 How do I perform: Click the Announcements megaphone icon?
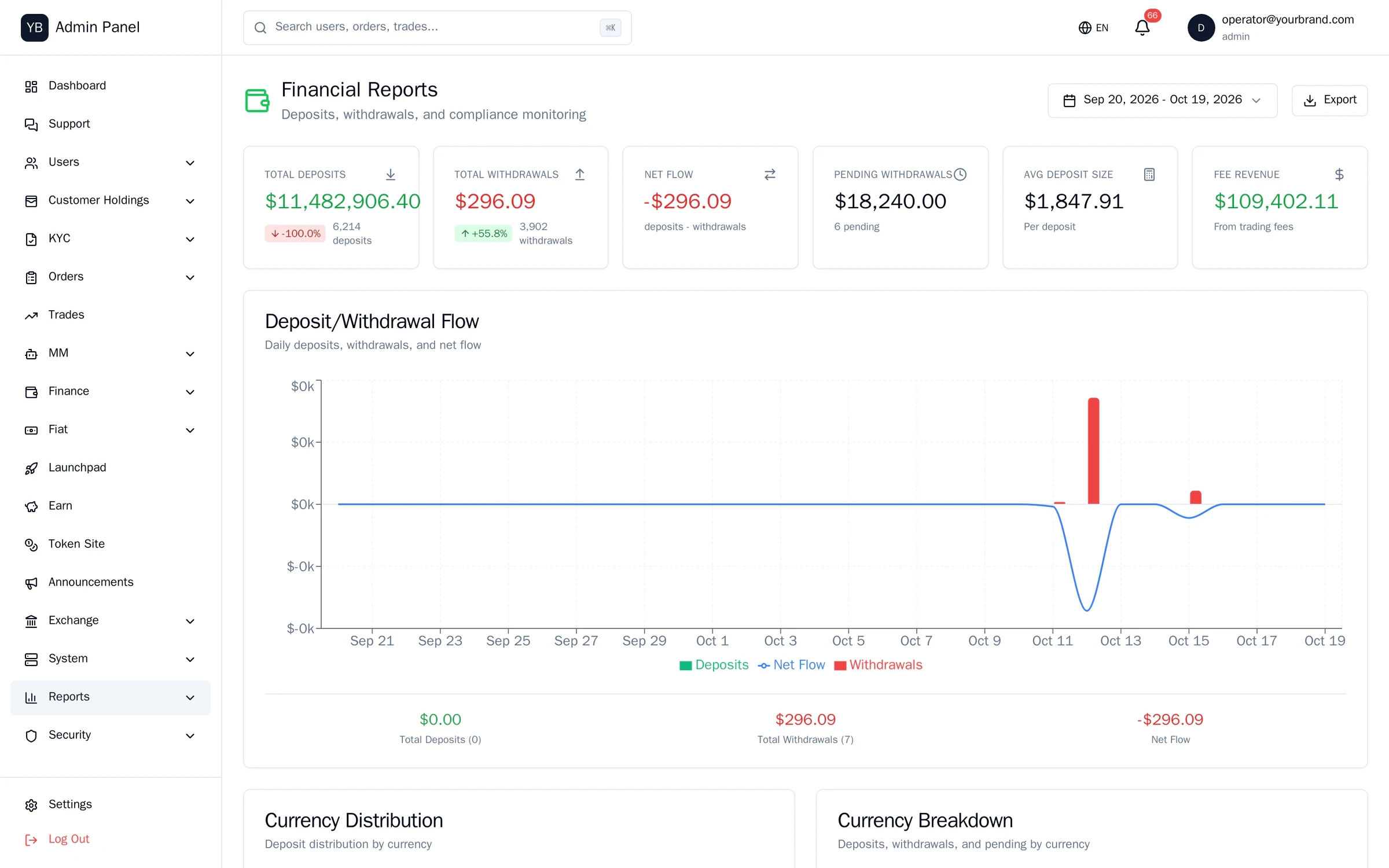31,583
